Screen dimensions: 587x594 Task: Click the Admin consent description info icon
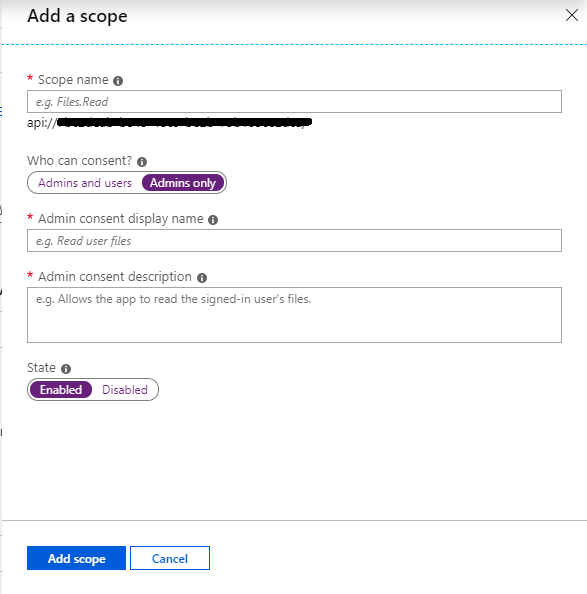click(202, 278)
